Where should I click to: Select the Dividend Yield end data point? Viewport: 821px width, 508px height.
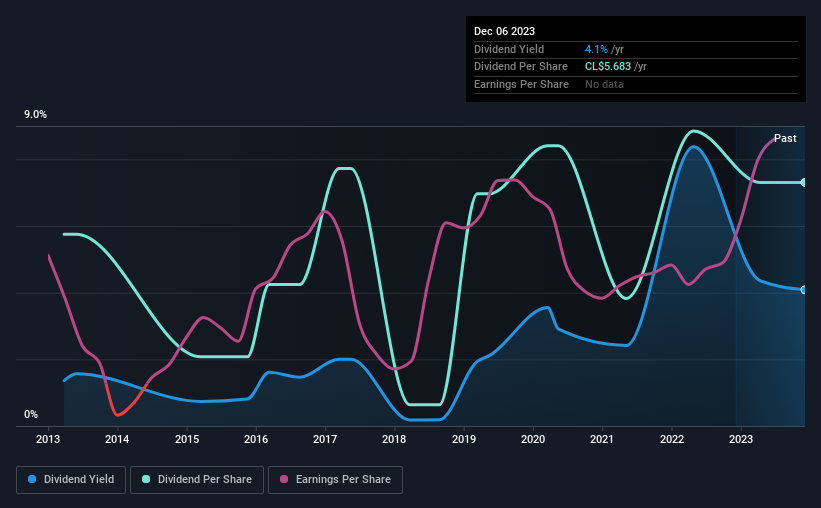tap(804, 290)
